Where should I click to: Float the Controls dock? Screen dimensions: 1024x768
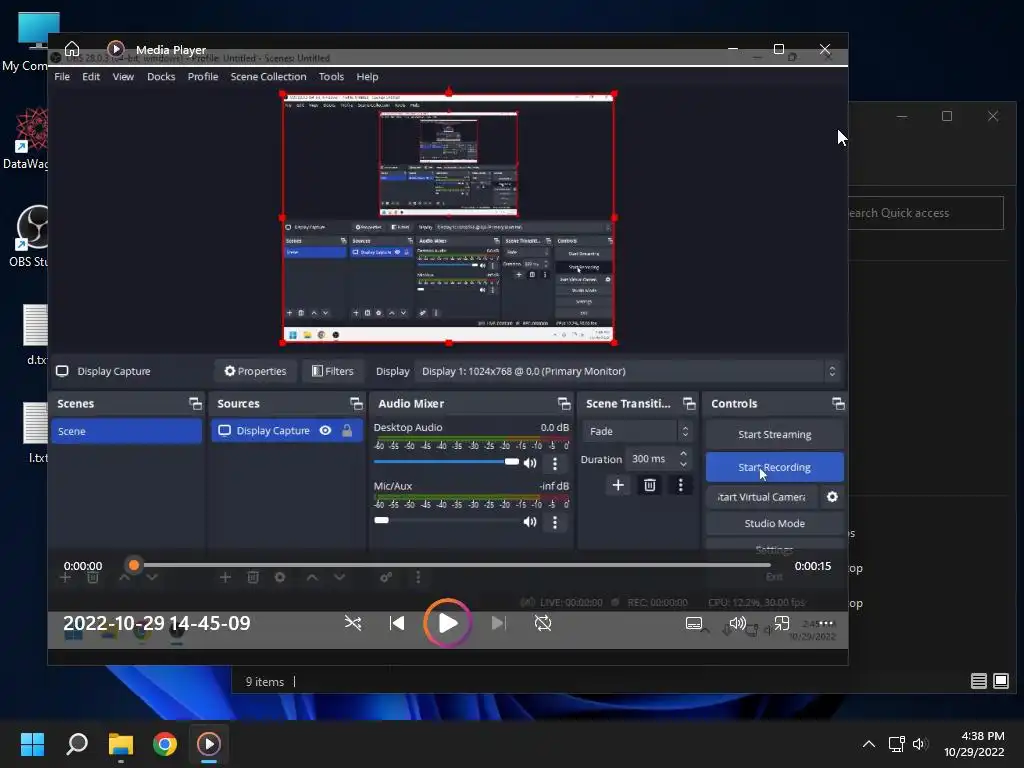839,404
